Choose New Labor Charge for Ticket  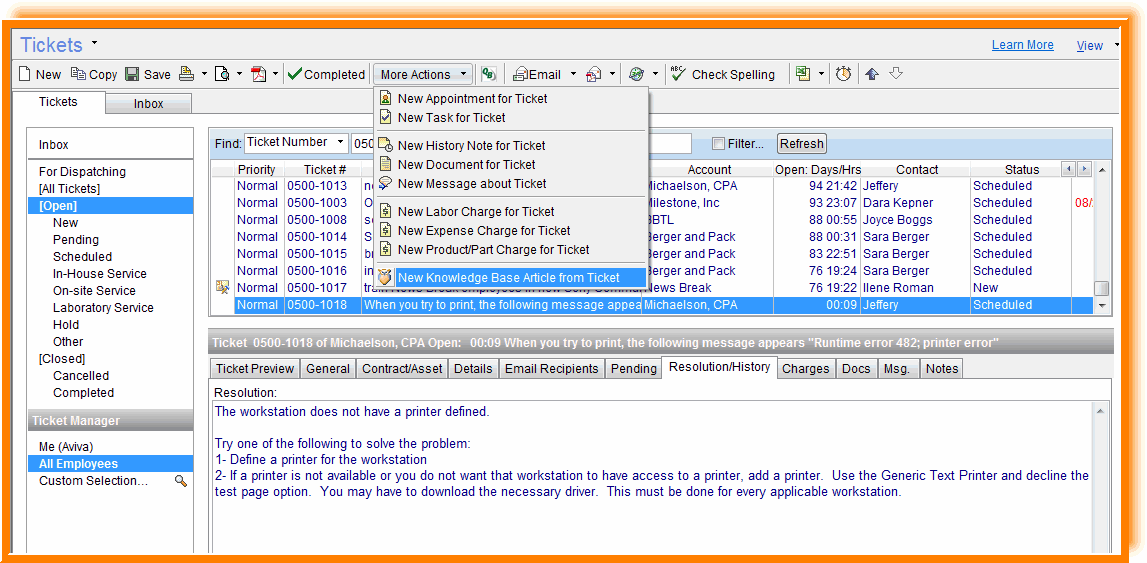tap(475, 212)
